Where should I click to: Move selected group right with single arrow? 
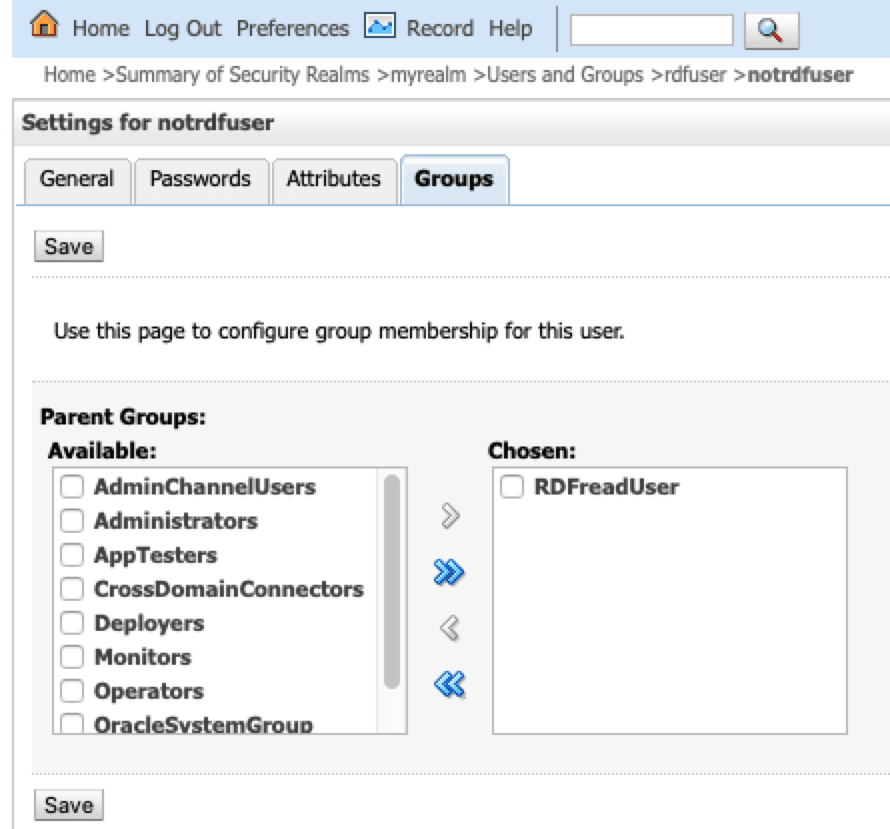[x=450, y=516]
